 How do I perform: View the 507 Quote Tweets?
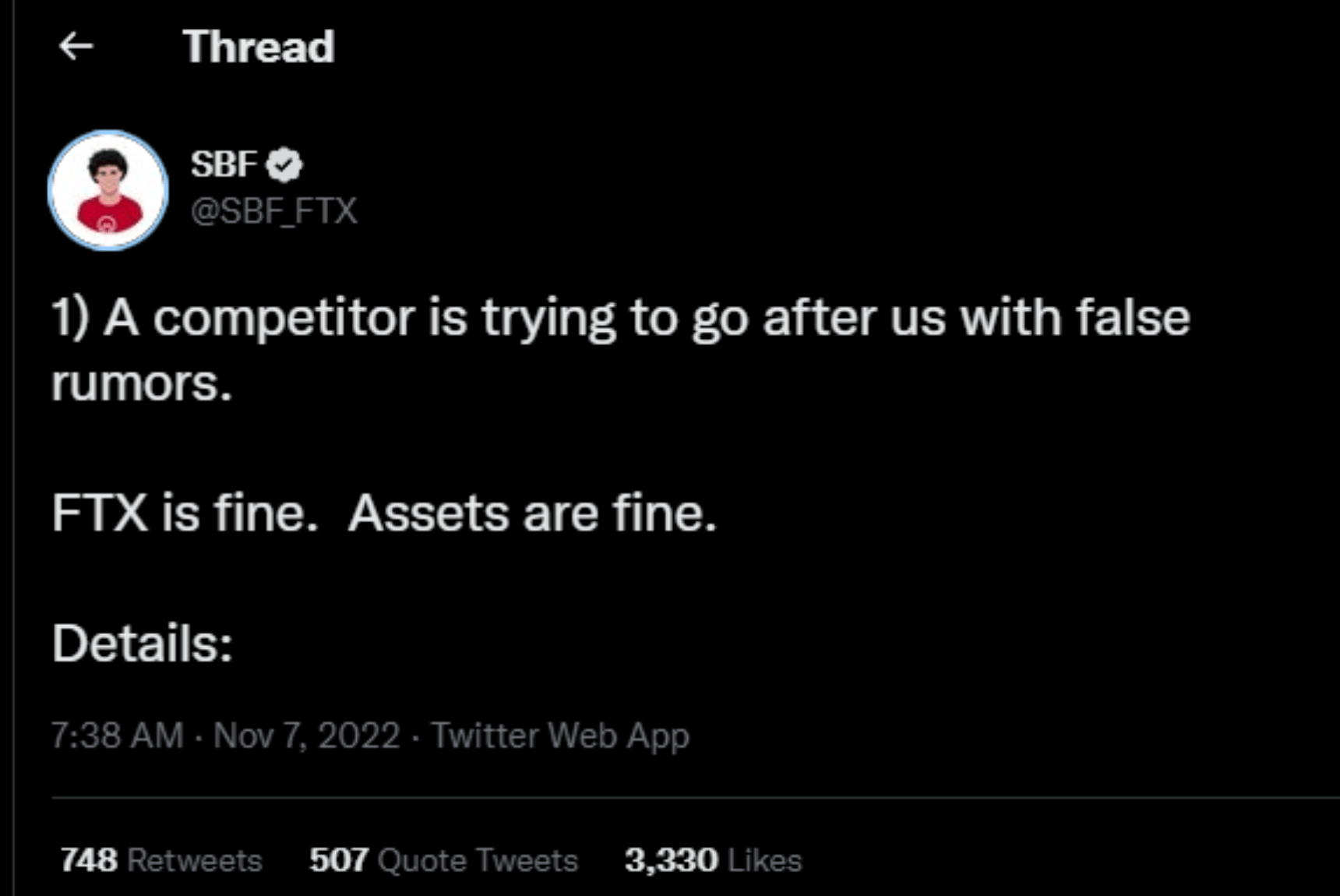[x=443, y=860]
